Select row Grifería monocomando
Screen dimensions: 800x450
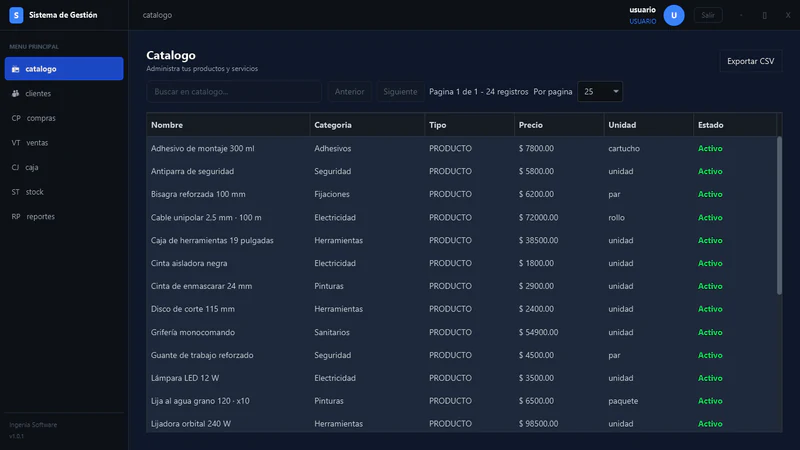[462, 332]
